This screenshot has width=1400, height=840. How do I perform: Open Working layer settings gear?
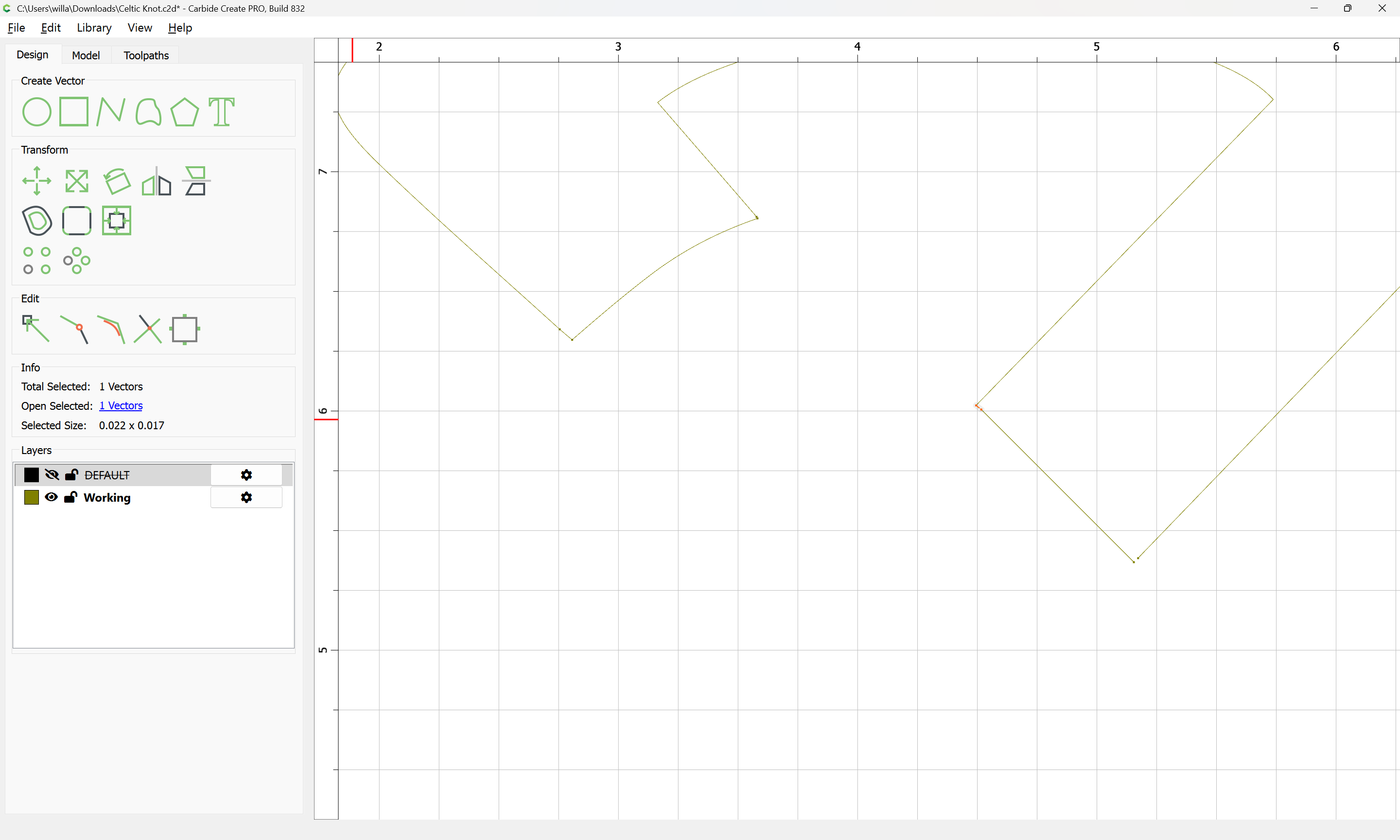coord(246,497)
